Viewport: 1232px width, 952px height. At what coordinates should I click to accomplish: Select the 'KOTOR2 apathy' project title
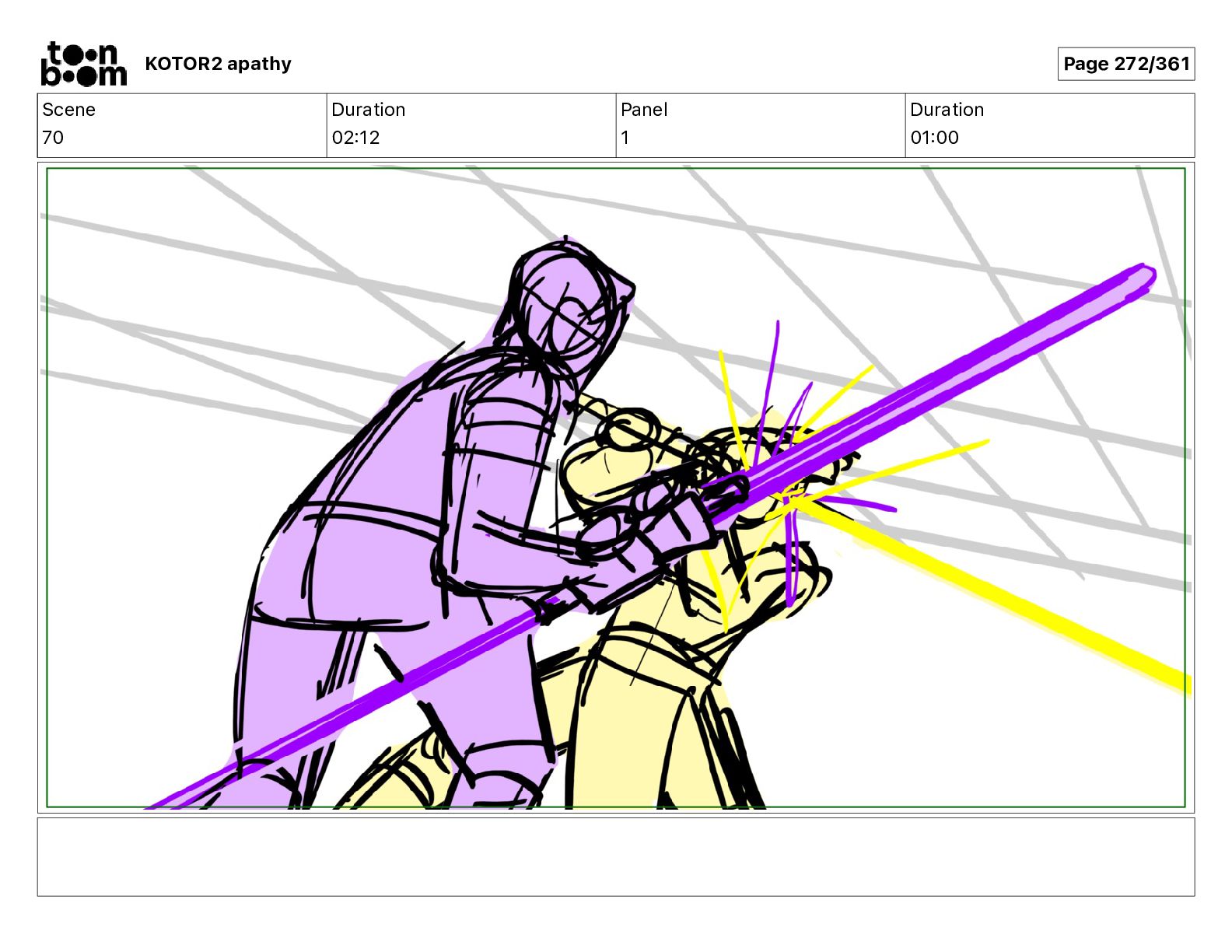218,64
